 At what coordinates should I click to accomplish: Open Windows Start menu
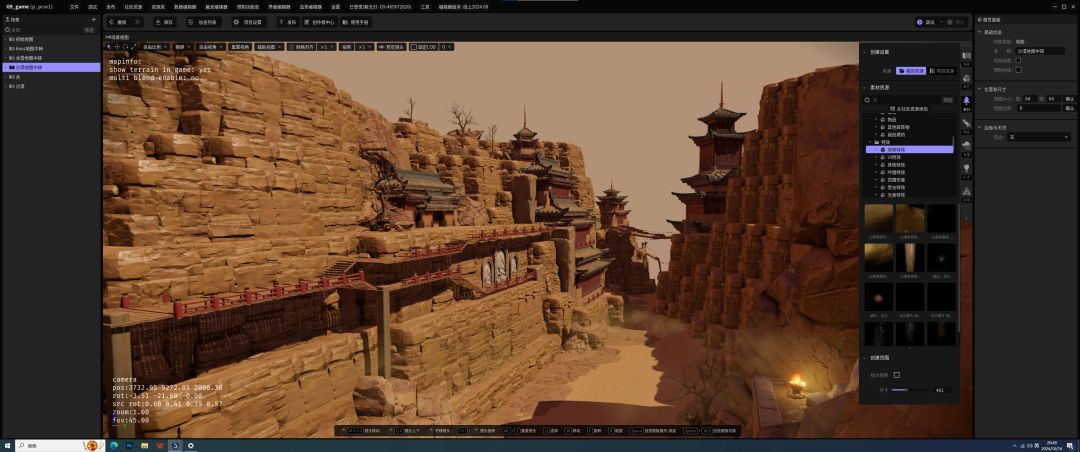tap(7, 445)
